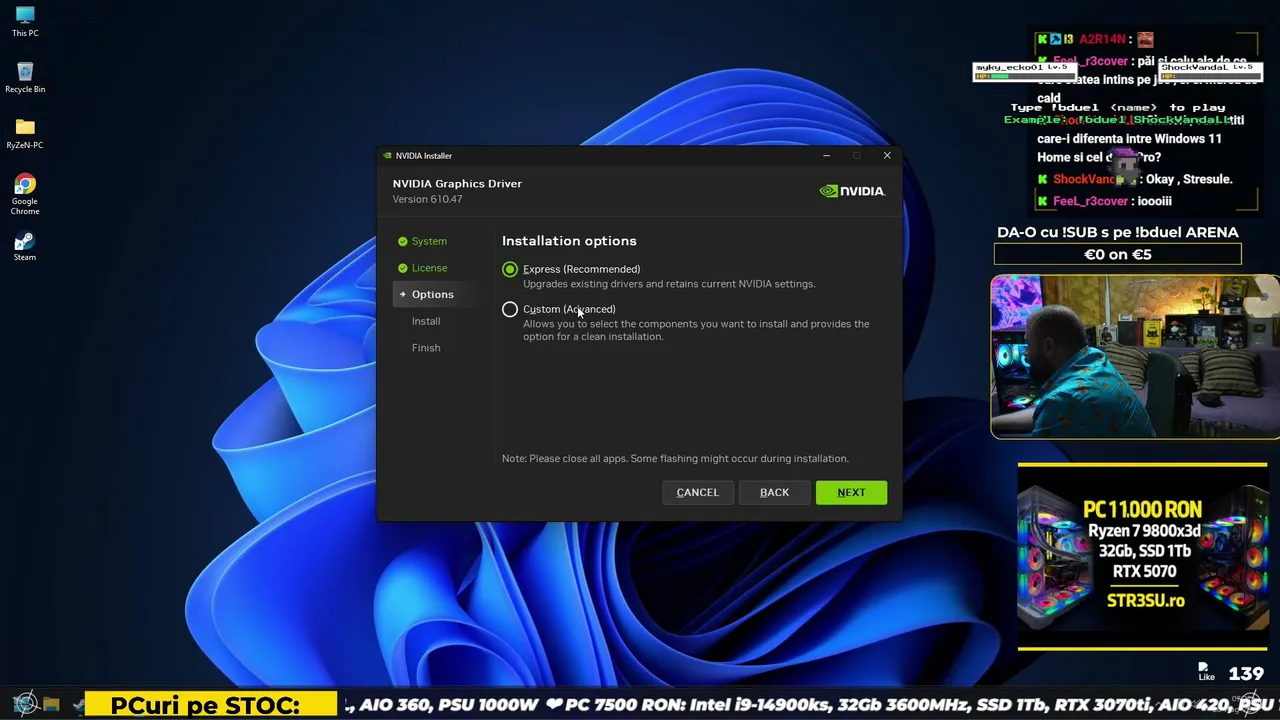Go BACK to the previous installer step
1280x720 pixels.
(774, 492)
